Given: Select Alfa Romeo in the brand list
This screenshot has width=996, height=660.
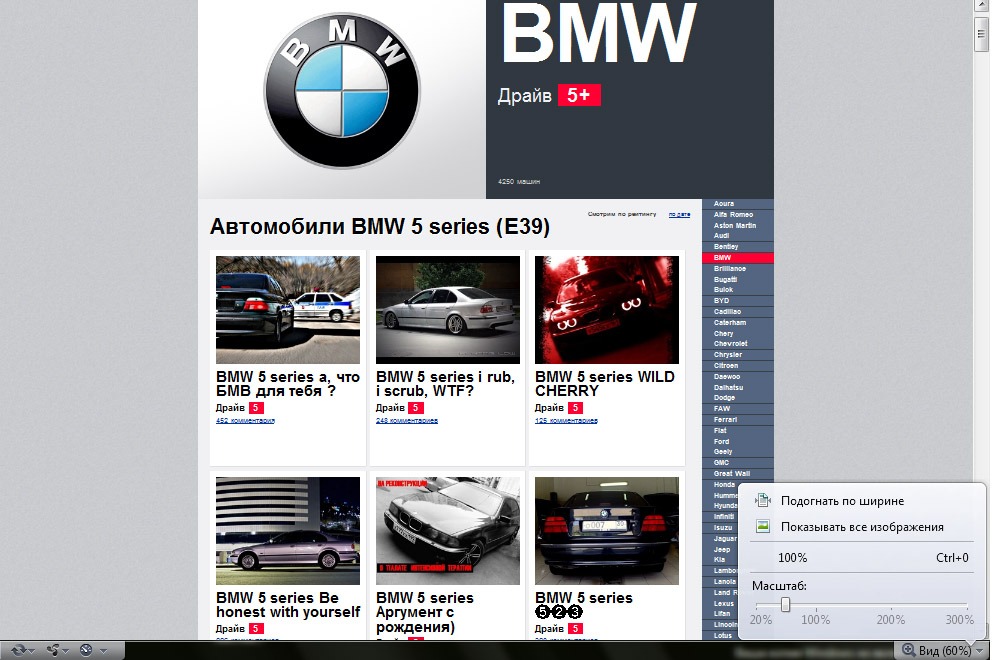Looking at the screenshot, I should pos(733,215).
